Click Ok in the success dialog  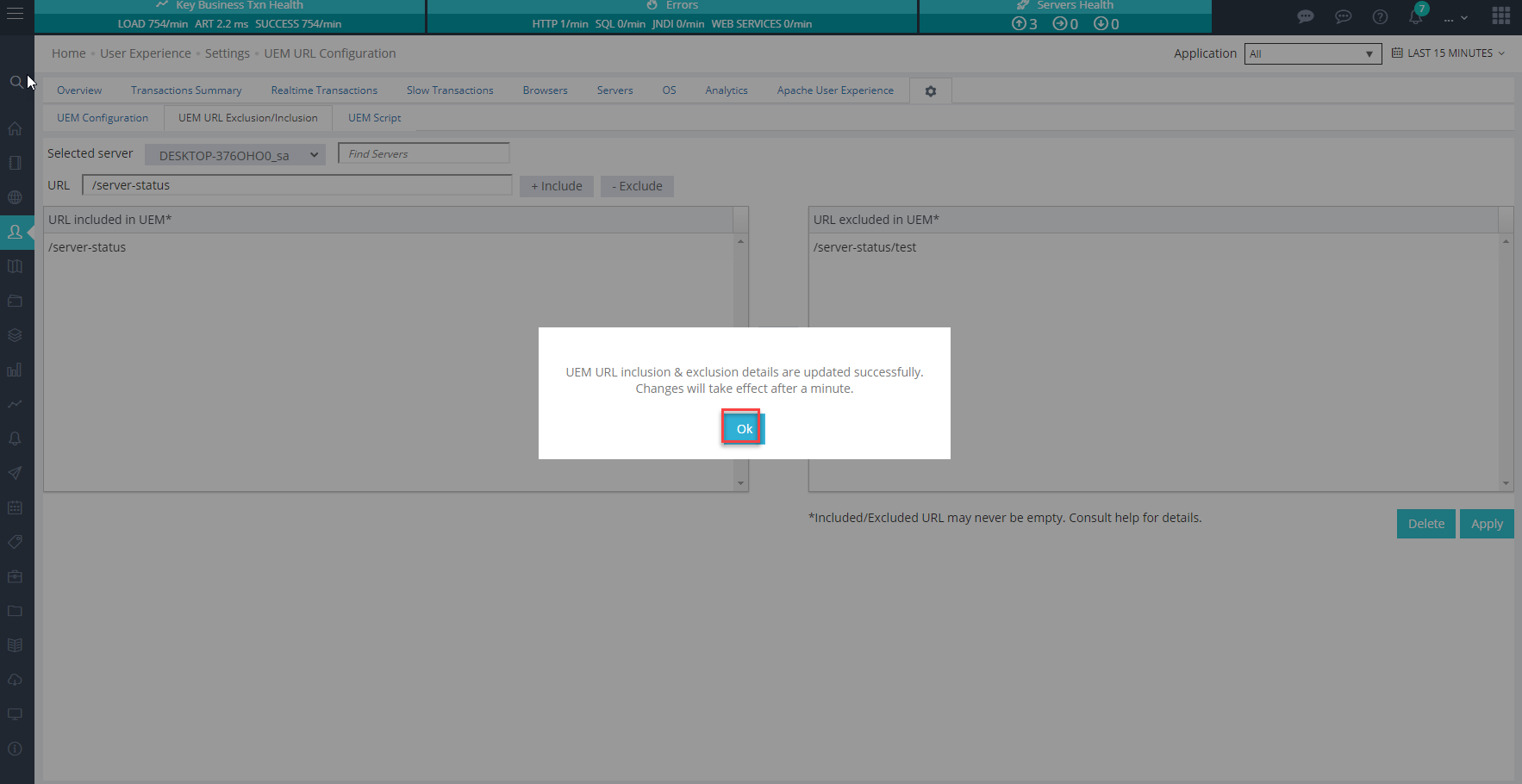click(744, 428)
